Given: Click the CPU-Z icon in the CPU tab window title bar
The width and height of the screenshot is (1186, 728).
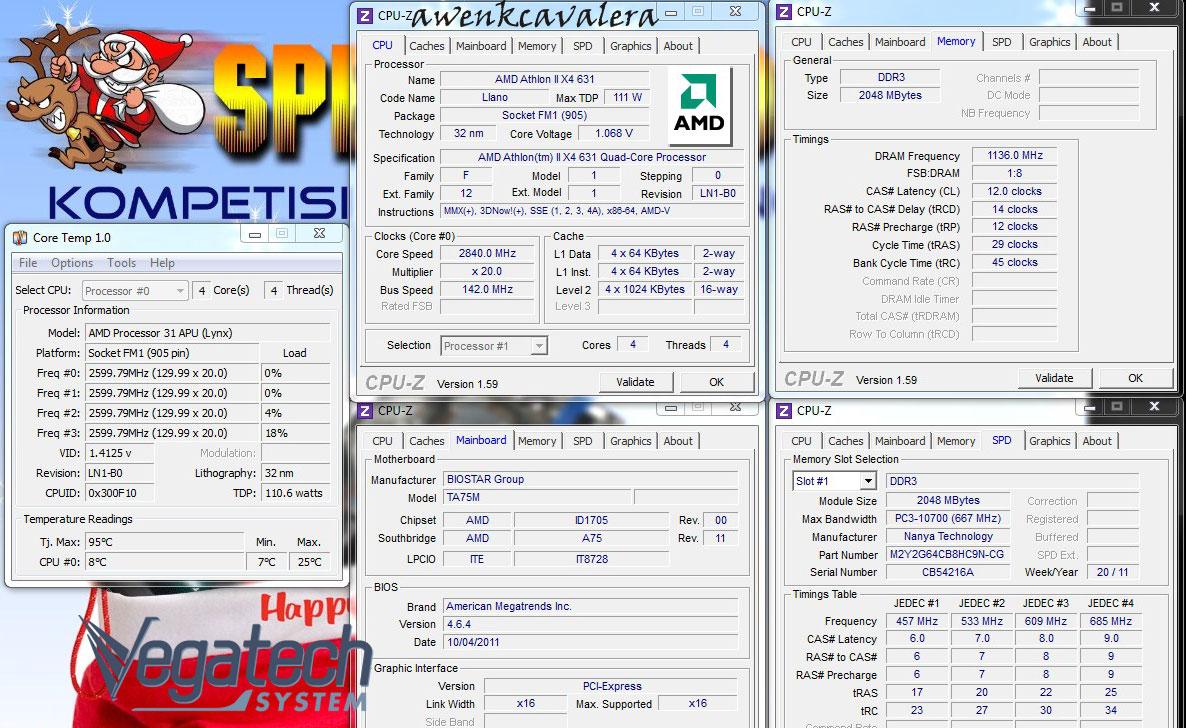Looking at the screenshot, I should pos(365,15).
